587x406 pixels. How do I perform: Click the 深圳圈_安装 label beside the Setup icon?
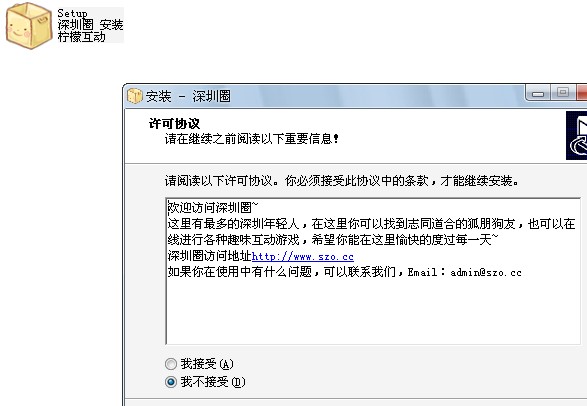click(90, 25)
